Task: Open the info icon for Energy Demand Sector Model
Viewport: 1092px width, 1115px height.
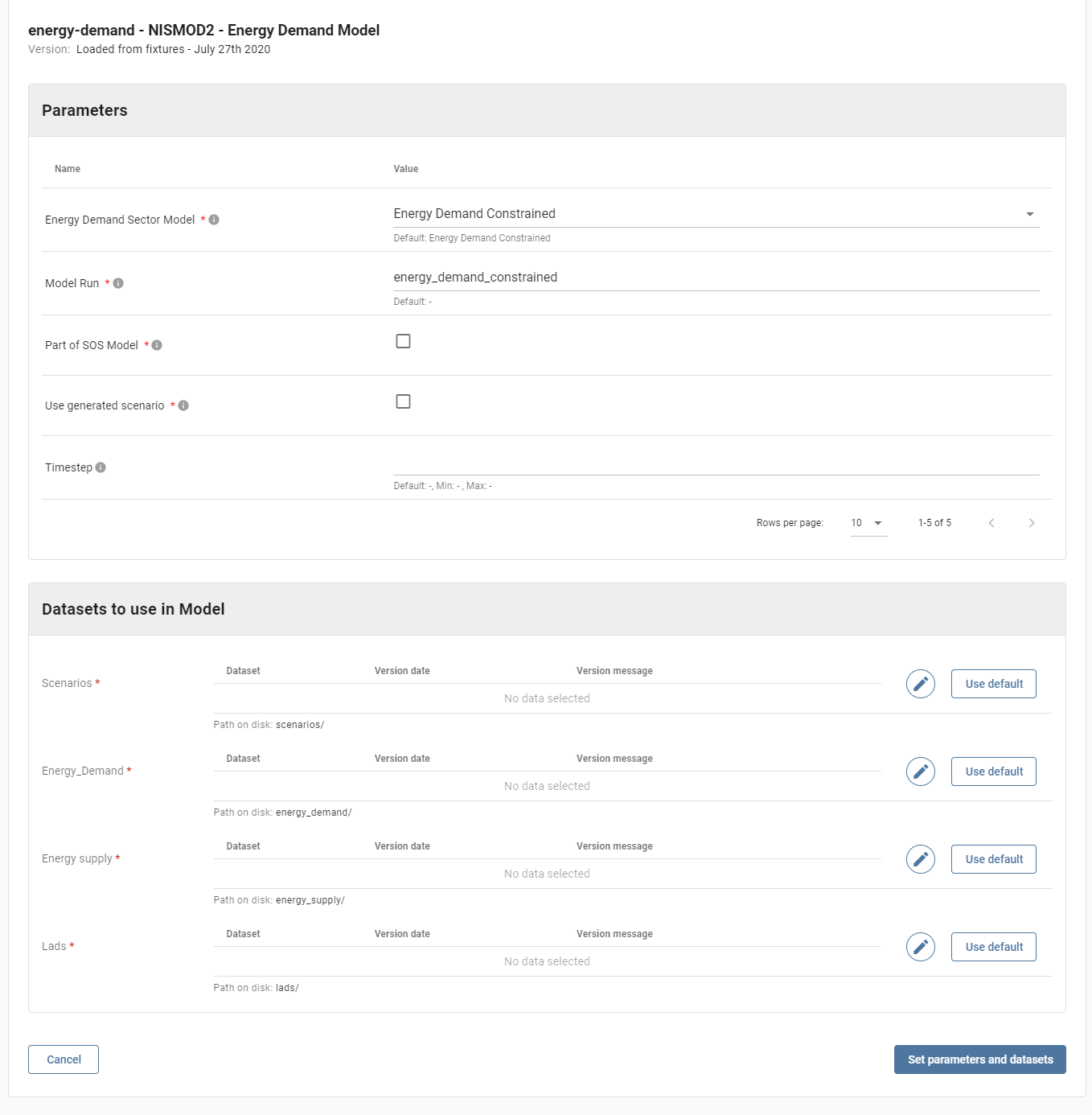Action: coord(214,219)
